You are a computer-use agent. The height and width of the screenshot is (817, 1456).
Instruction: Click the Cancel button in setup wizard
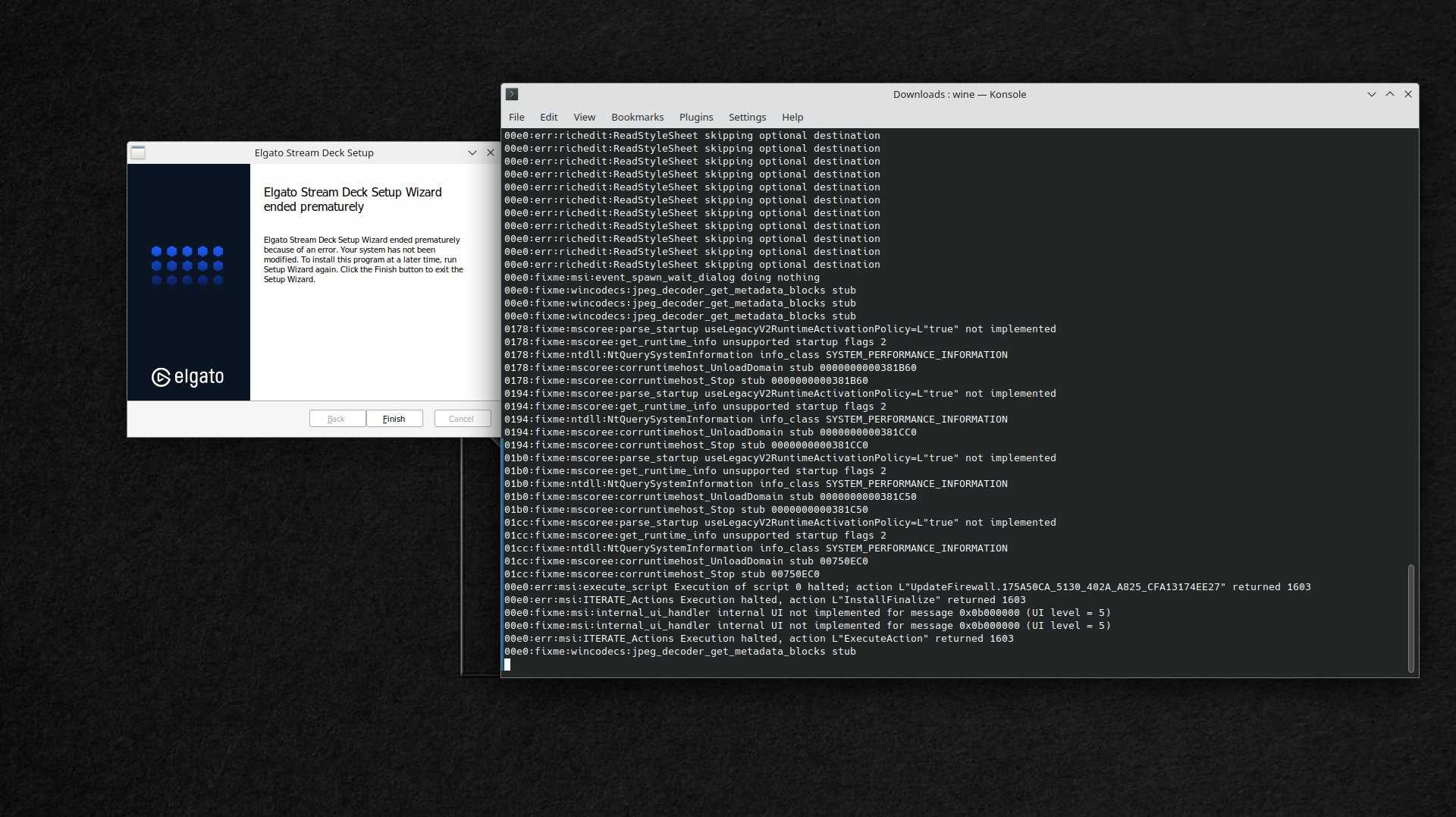(462, 419)
